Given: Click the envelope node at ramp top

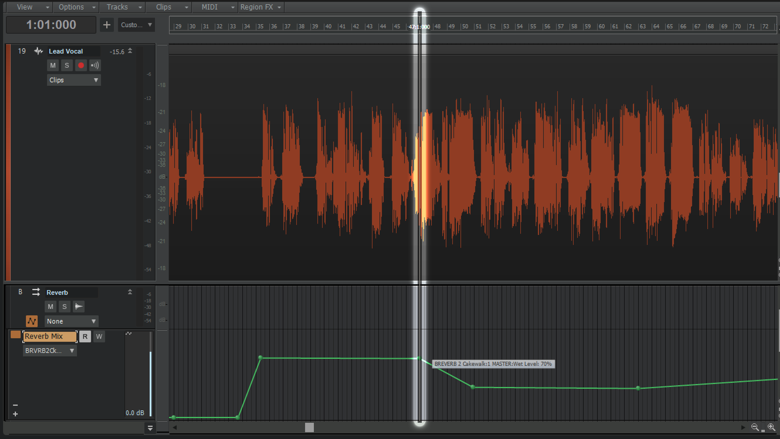Looking at the screenshot, I should (x=261, y=357).
